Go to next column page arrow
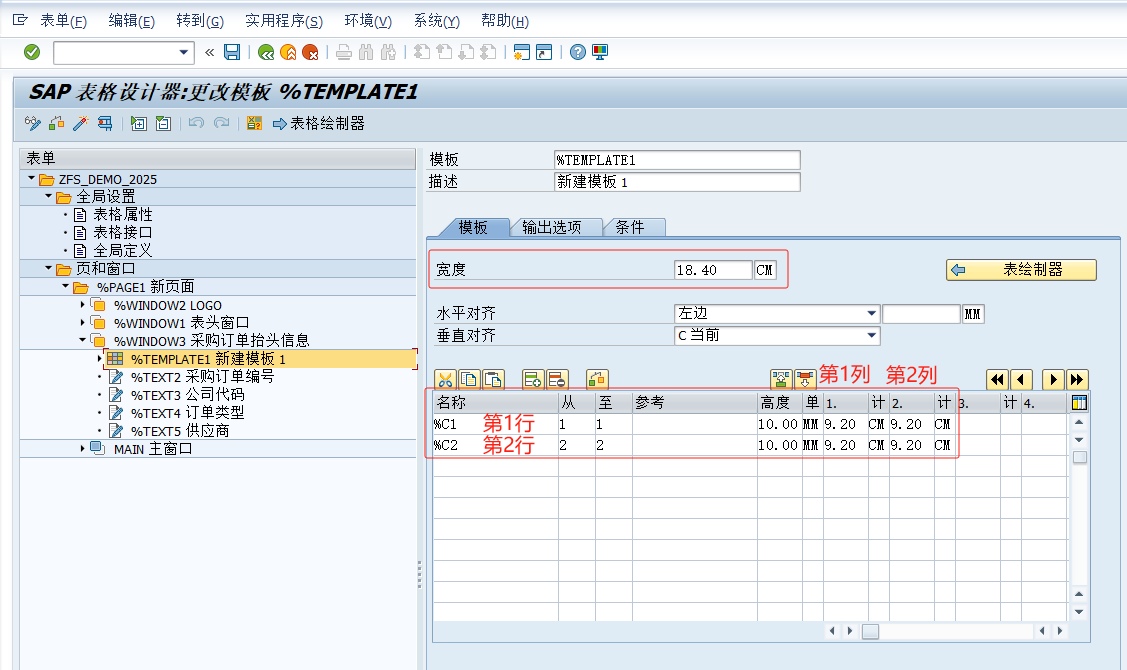This screenshot has width=1127, height=670. [1053, 380]
